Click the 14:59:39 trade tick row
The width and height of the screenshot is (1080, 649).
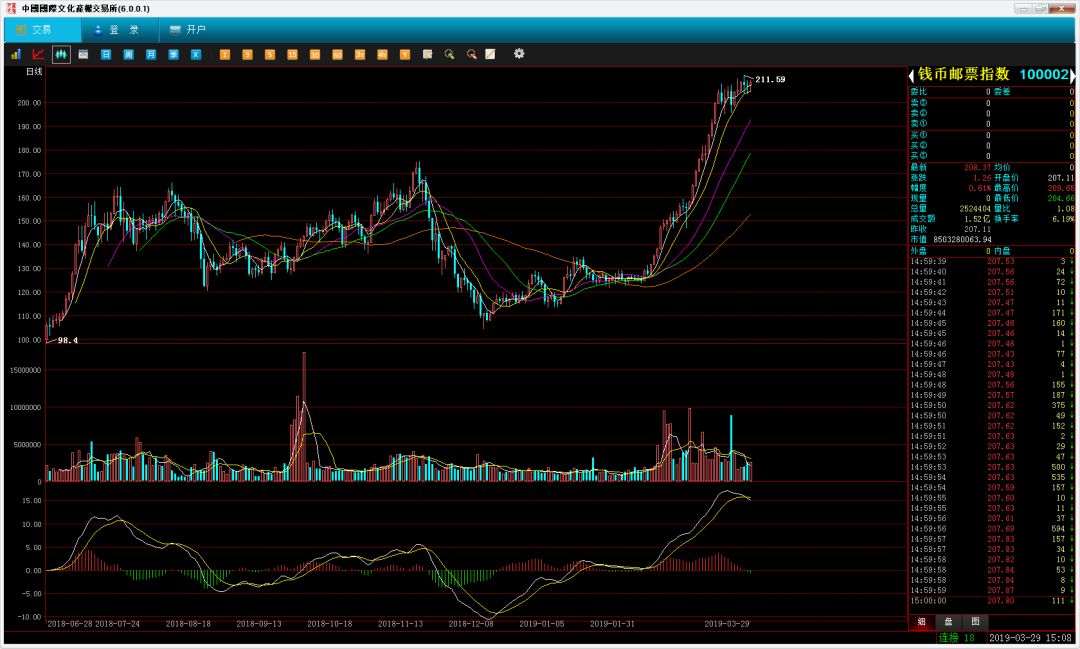coord(991,261)
